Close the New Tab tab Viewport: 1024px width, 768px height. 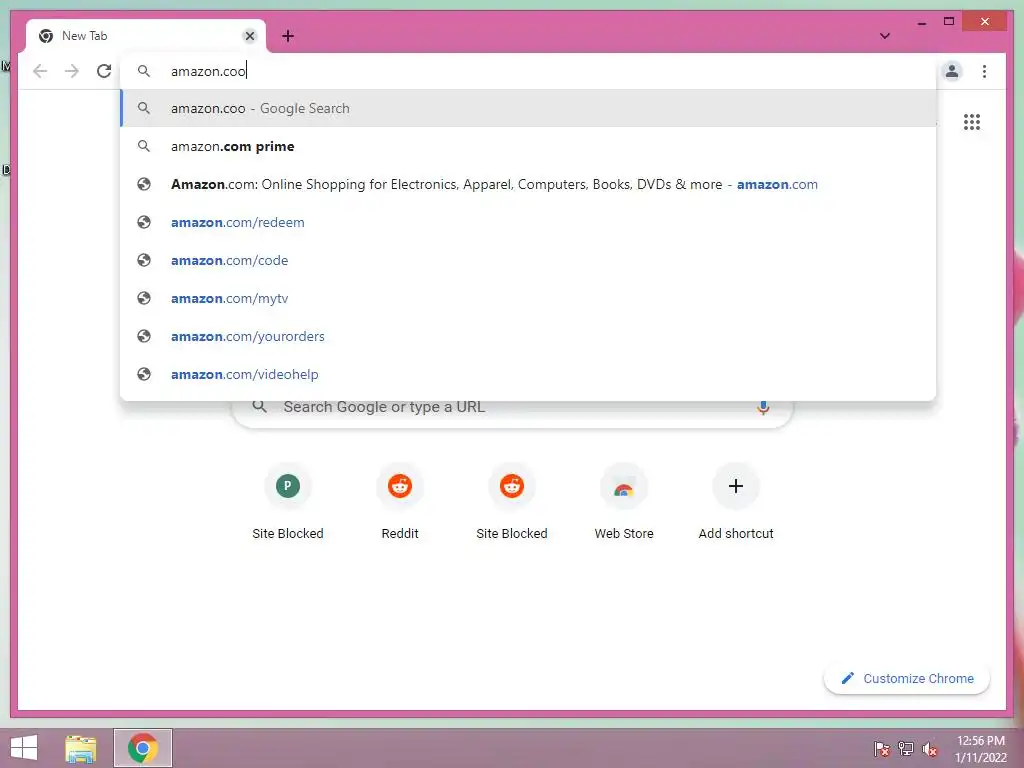(x=249, y=36)
